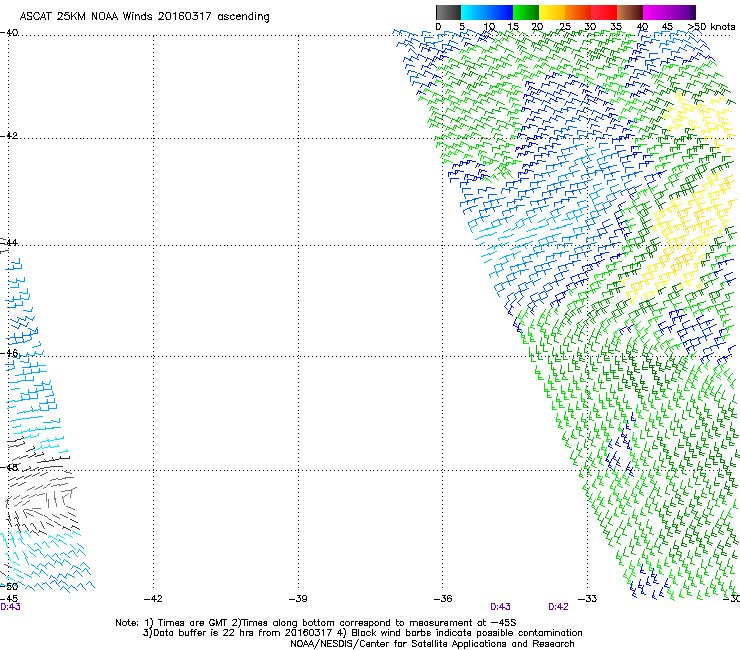Click the '-42' latitude label on the left axis
Image resolution: width=740 pixels, height=650 pixels.
point(9,135)
